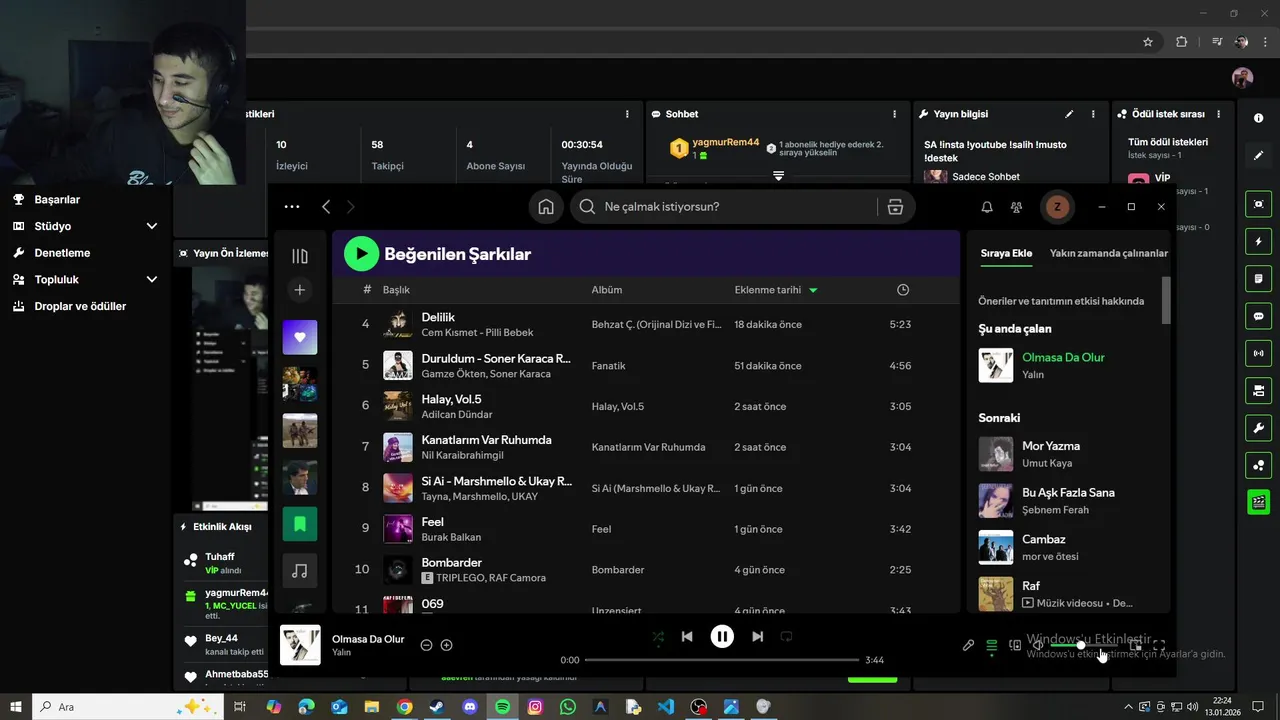Open Spotify three-dot menu
The height and width of the screenshot is (720, 1280).
292,207
